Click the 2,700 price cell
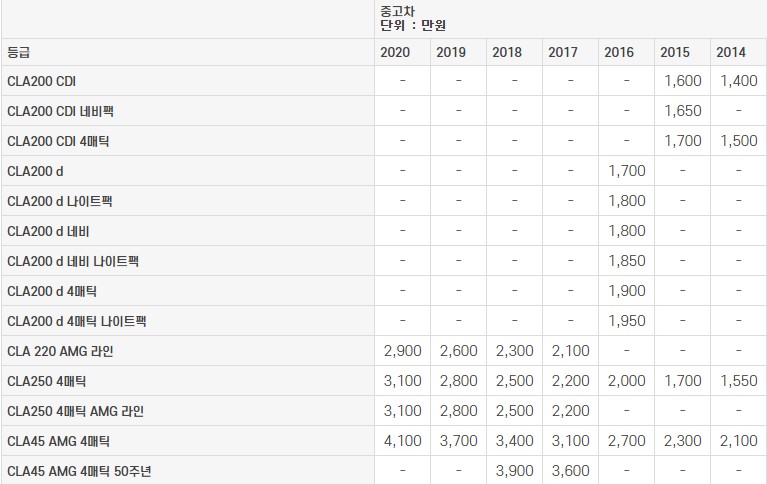The height and width of the screenshot is (484, 767). [627, 441]
